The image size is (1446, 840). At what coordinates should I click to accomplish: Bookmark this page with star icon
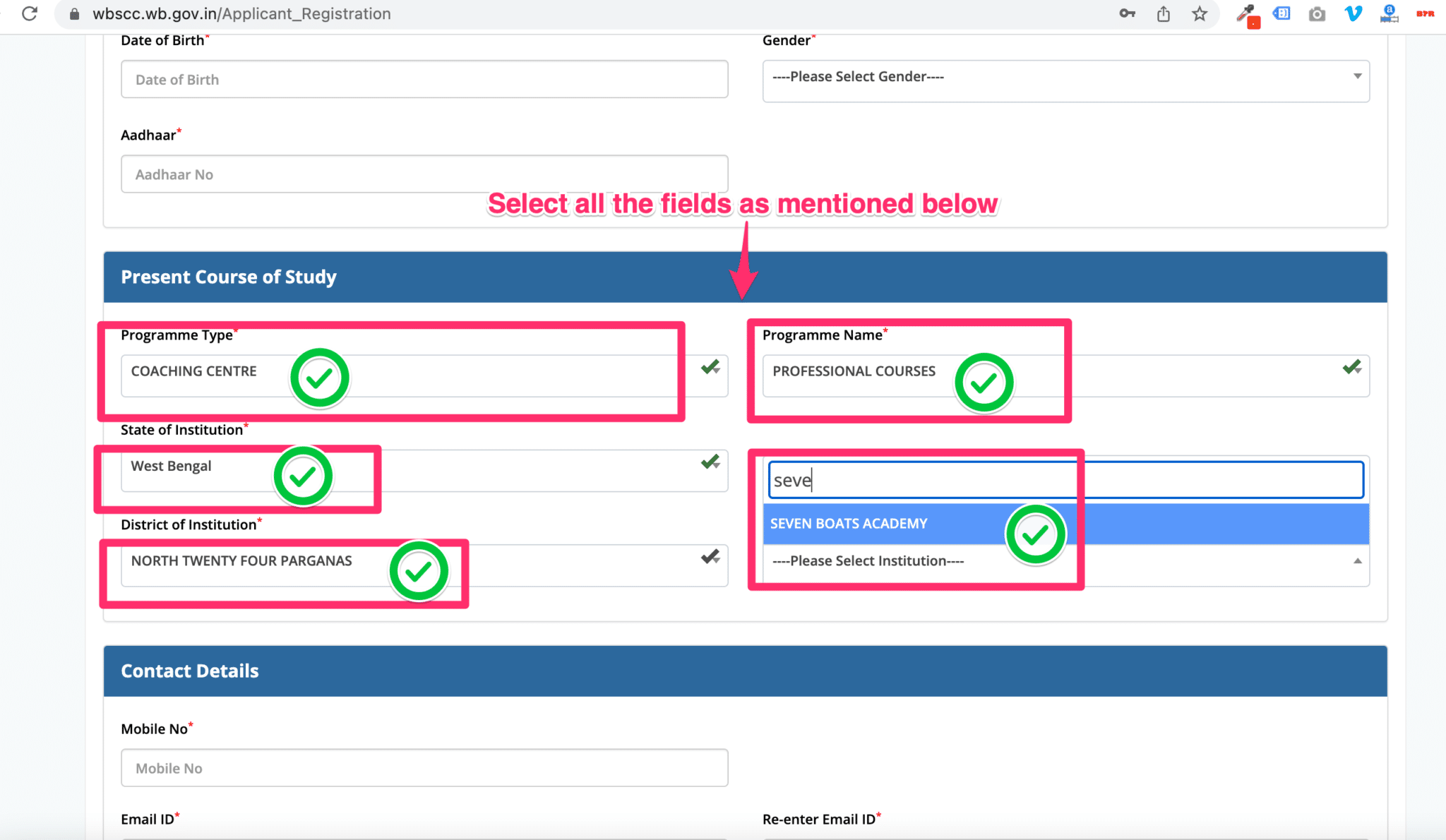pyautogui.click(x=1200, y=13)
